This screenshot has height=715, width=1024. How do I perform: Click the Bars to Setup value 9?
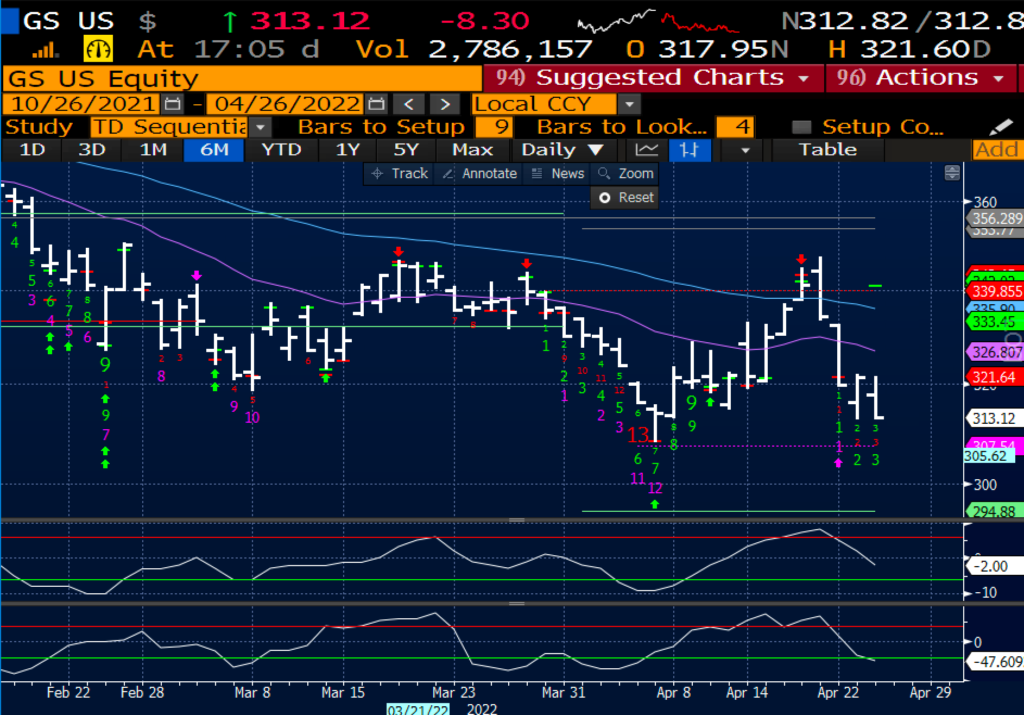point(494,127)
